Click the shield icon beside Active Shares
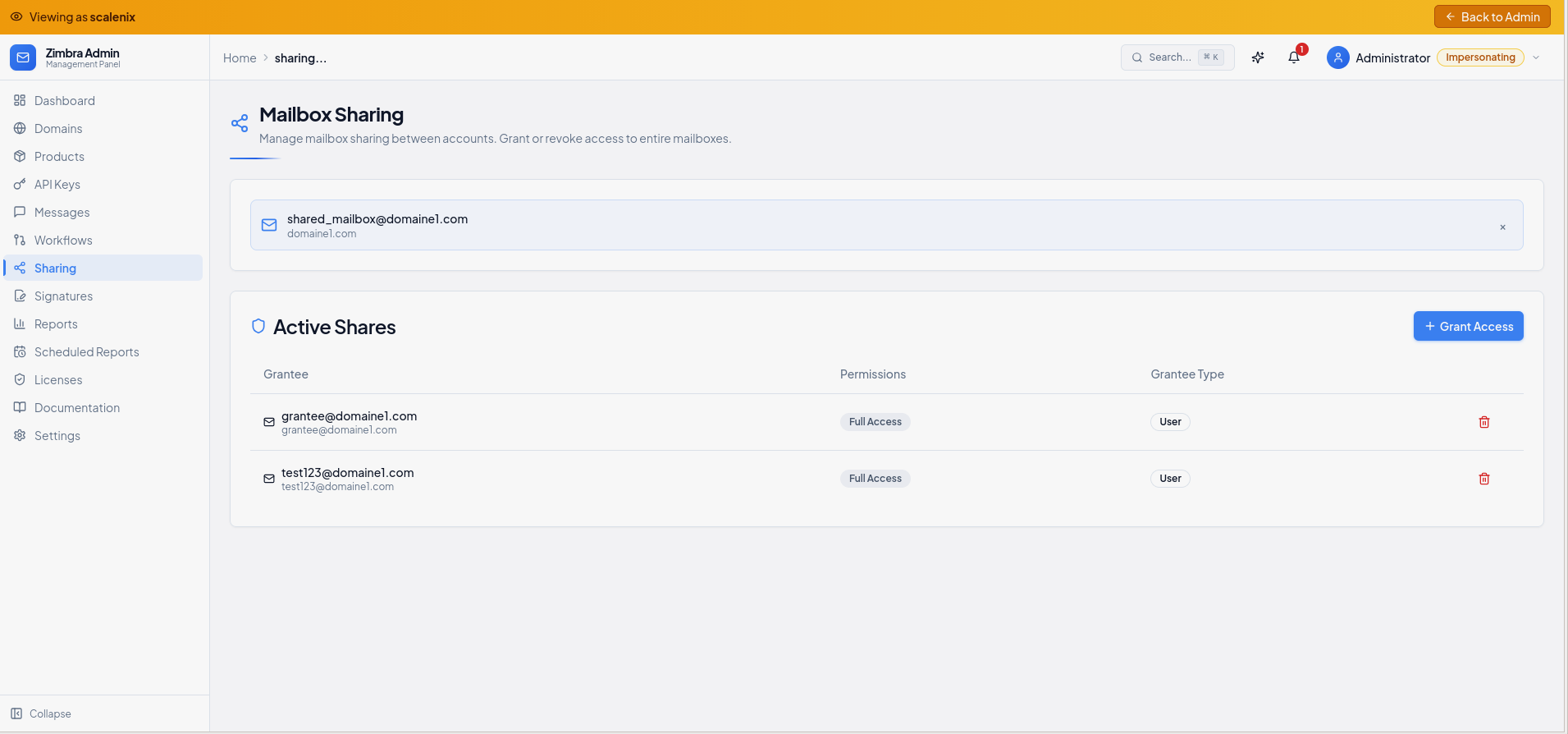1568x734 pixels. [x=258, y=327]
